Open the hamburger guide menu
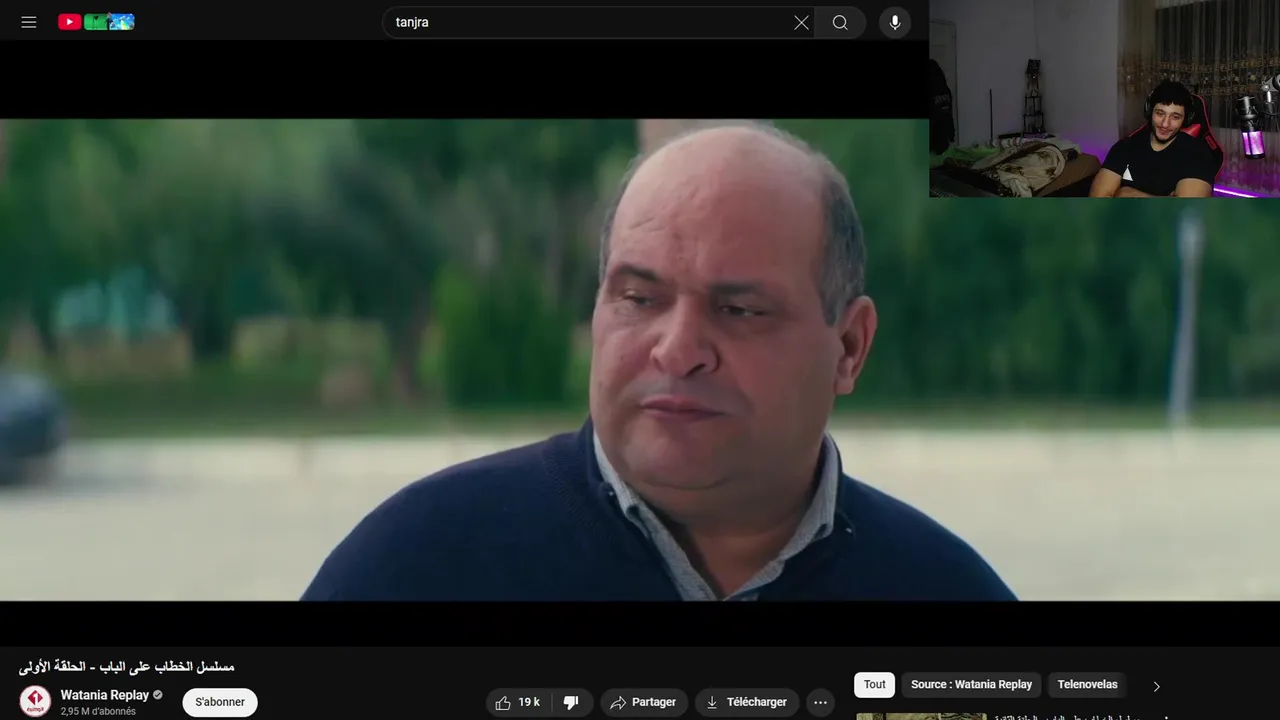This screenshot has width=1280, height=720. [29, 22]
